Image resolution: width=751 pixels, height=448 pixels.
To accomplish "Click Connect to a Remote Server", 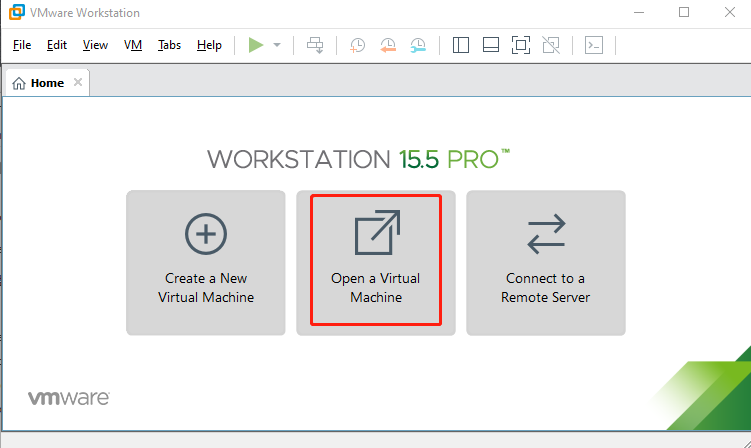I will (x=546, y=263).
